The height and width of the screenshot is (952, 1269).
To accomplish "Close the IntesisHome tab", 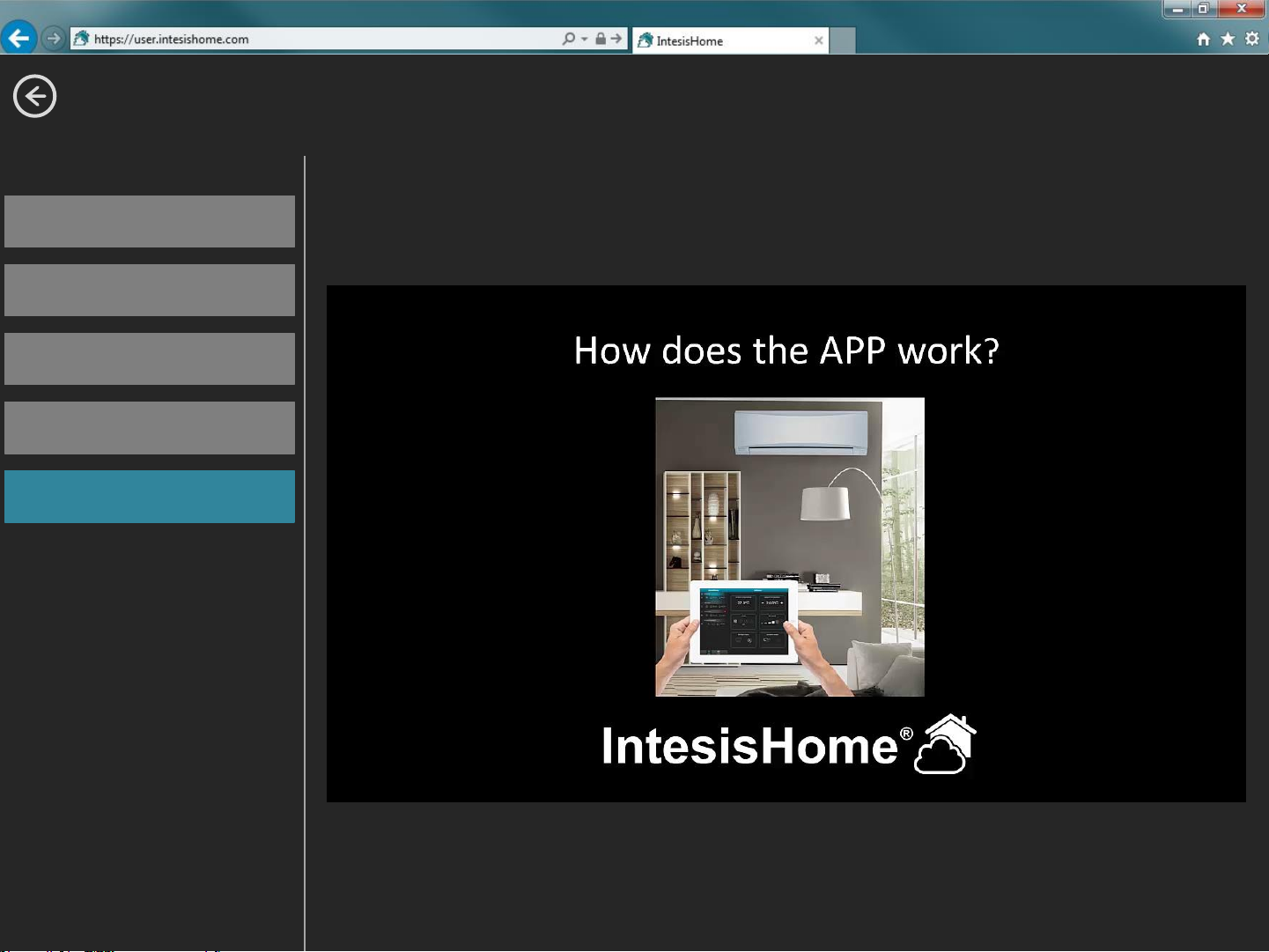I will pos(819,41).
